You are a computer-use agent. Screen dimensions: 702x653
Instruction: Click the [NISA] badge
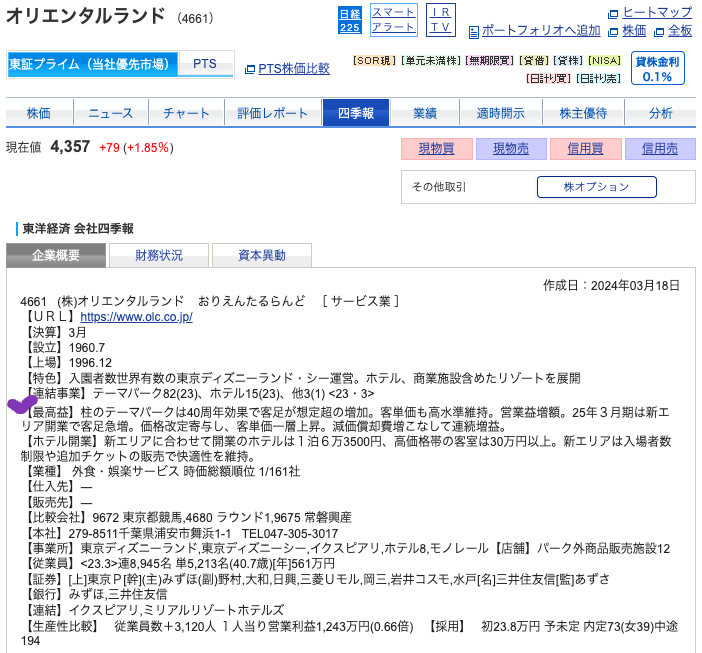point(604,60)
